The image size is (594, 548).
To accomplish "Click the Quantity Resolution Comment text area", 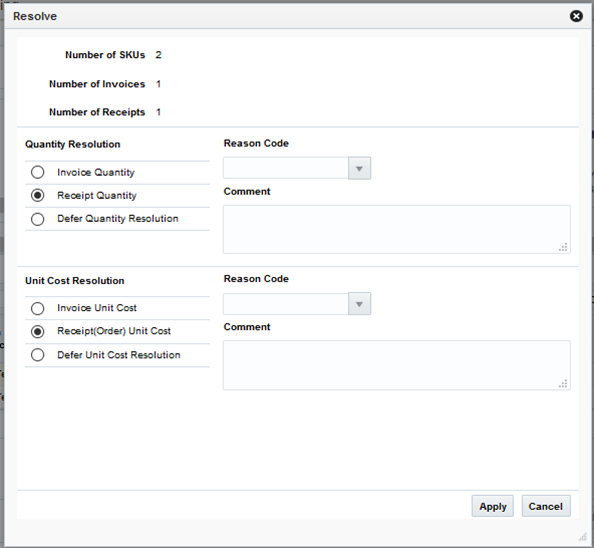I will tap(397, 230).
